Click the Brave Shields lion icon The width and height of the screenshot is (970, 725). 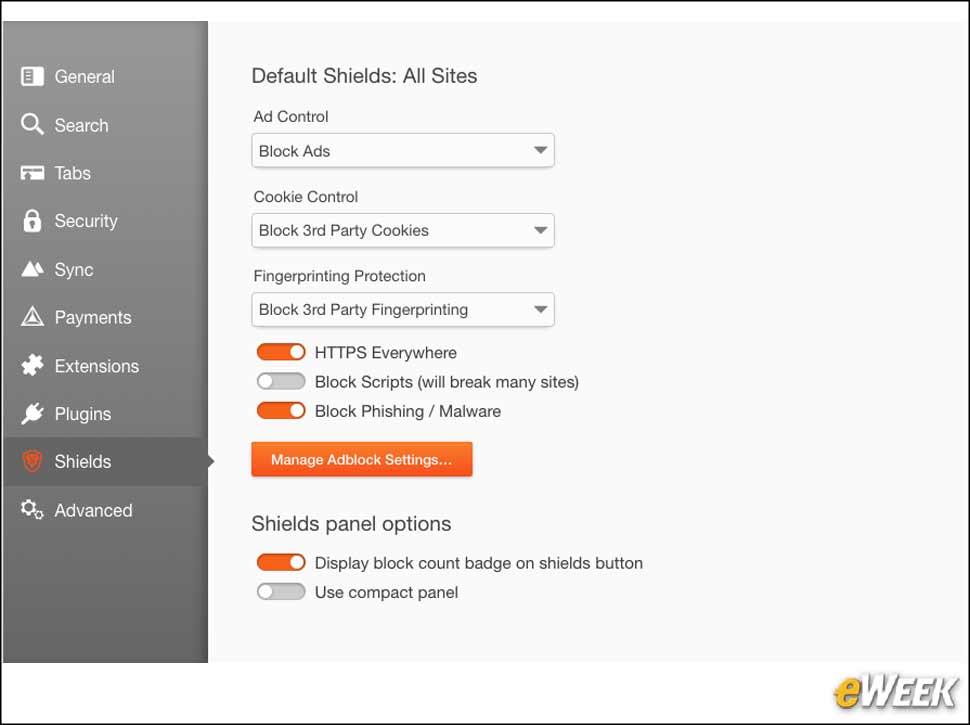[x=32, y=461]
